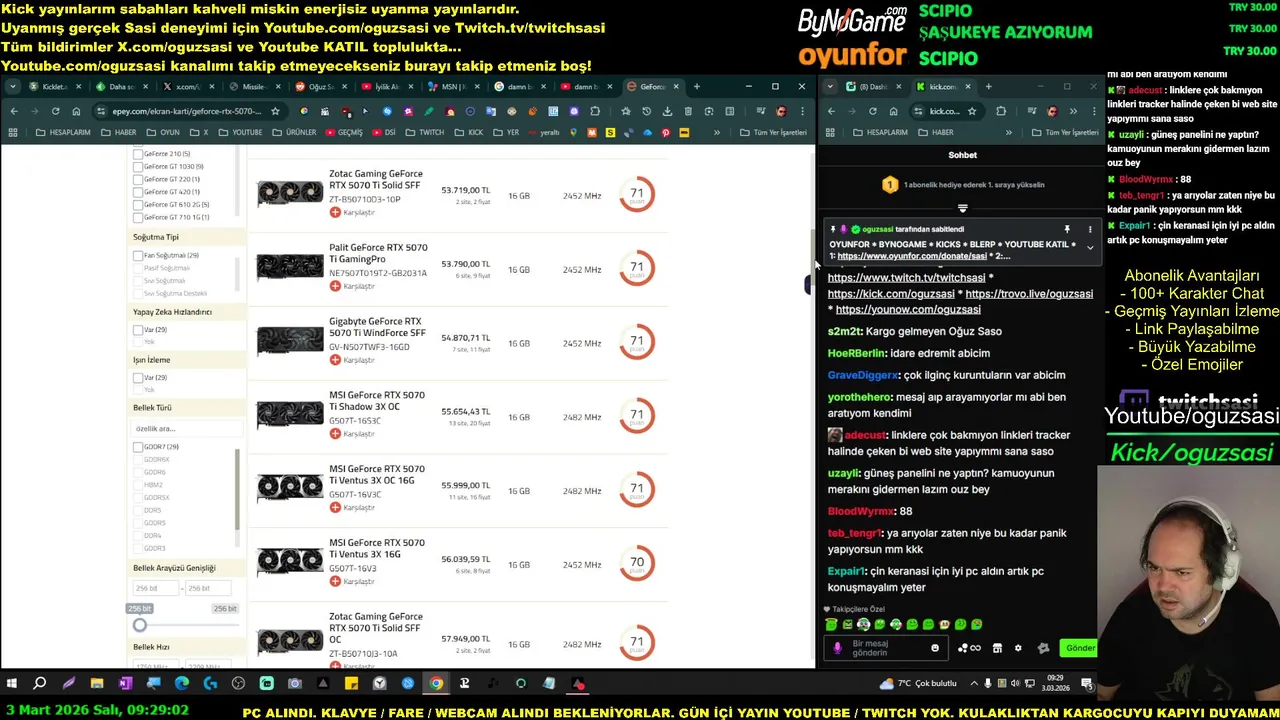
Task: Check GeForce GT 220 filter checkbox
Action: coord(138,179)
